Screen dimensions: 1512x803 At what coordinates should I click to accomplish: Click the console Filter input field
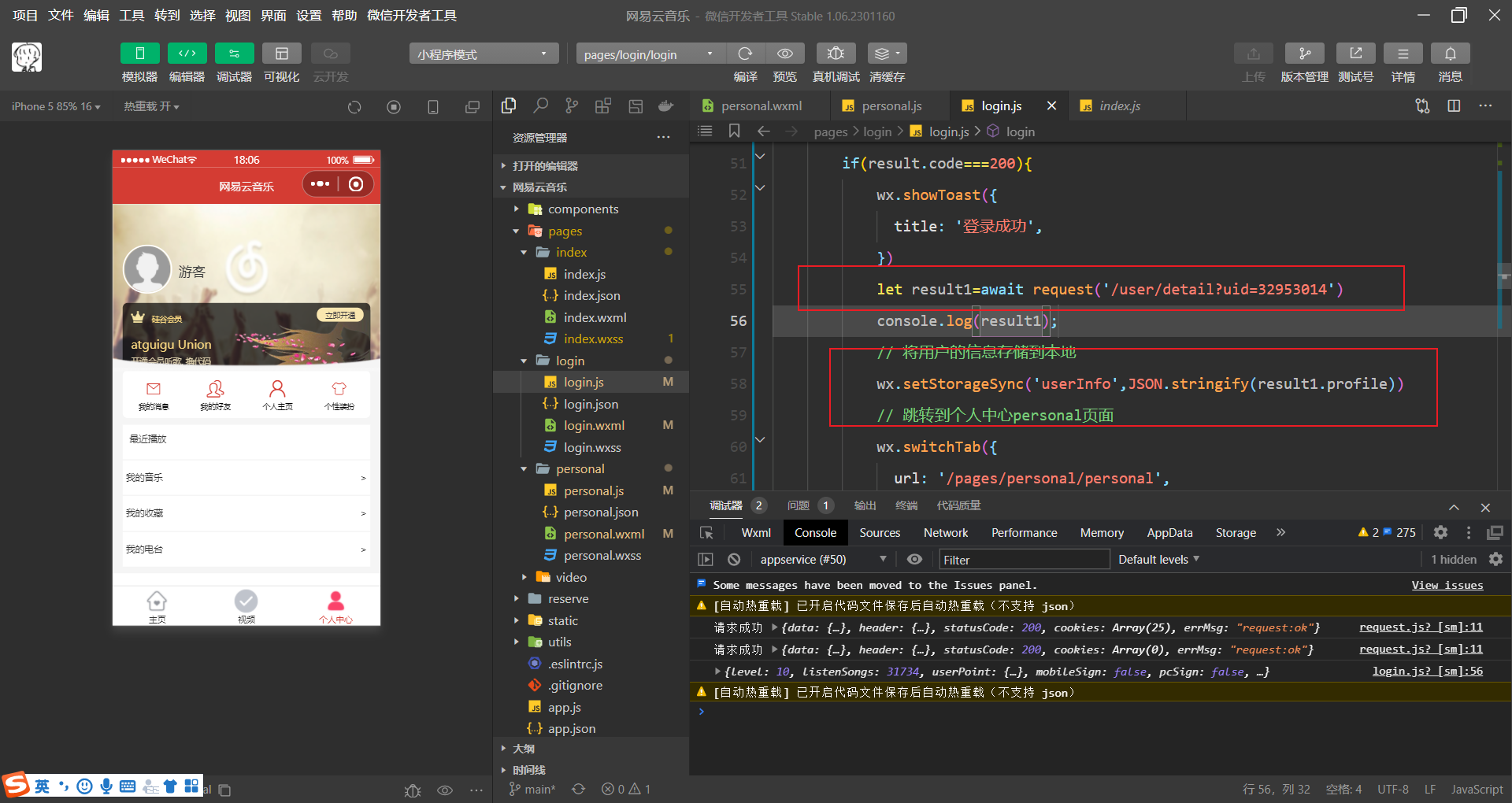pos(1024,560)
